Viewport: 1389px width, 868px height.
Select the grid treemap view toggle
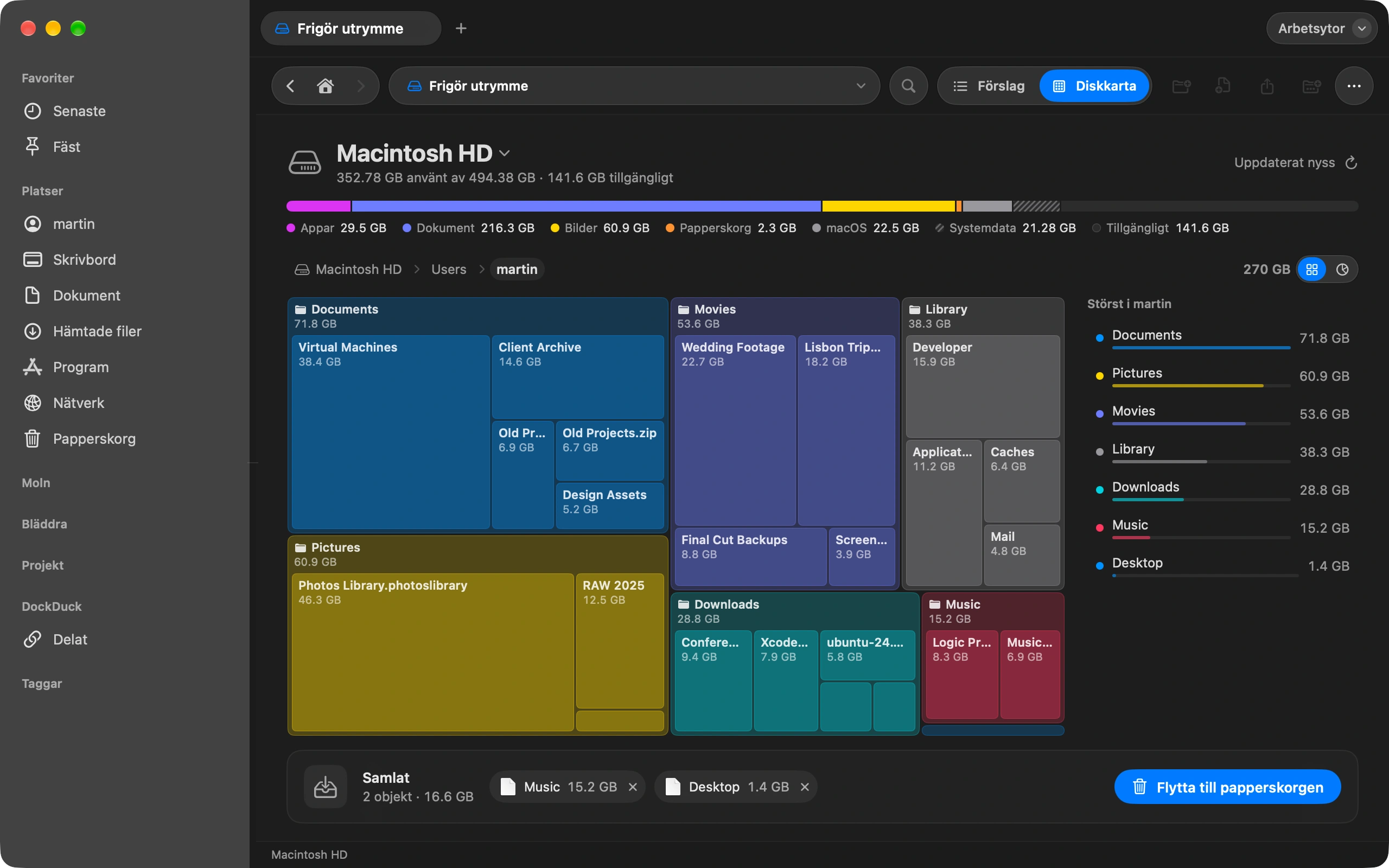(1312, 269)
